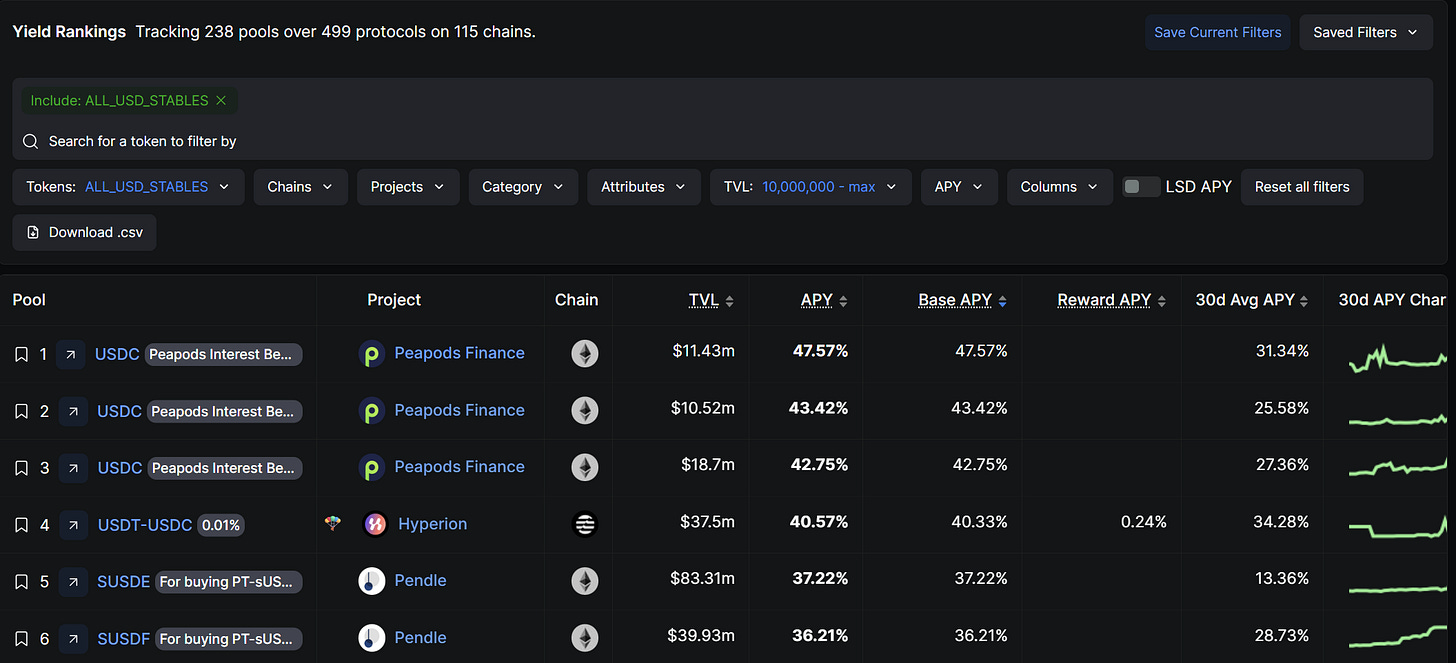The width and height of the screenshot is (1456, 663).
Task: Click Ethereum chain icon in row 1
Action: (585, 353)
